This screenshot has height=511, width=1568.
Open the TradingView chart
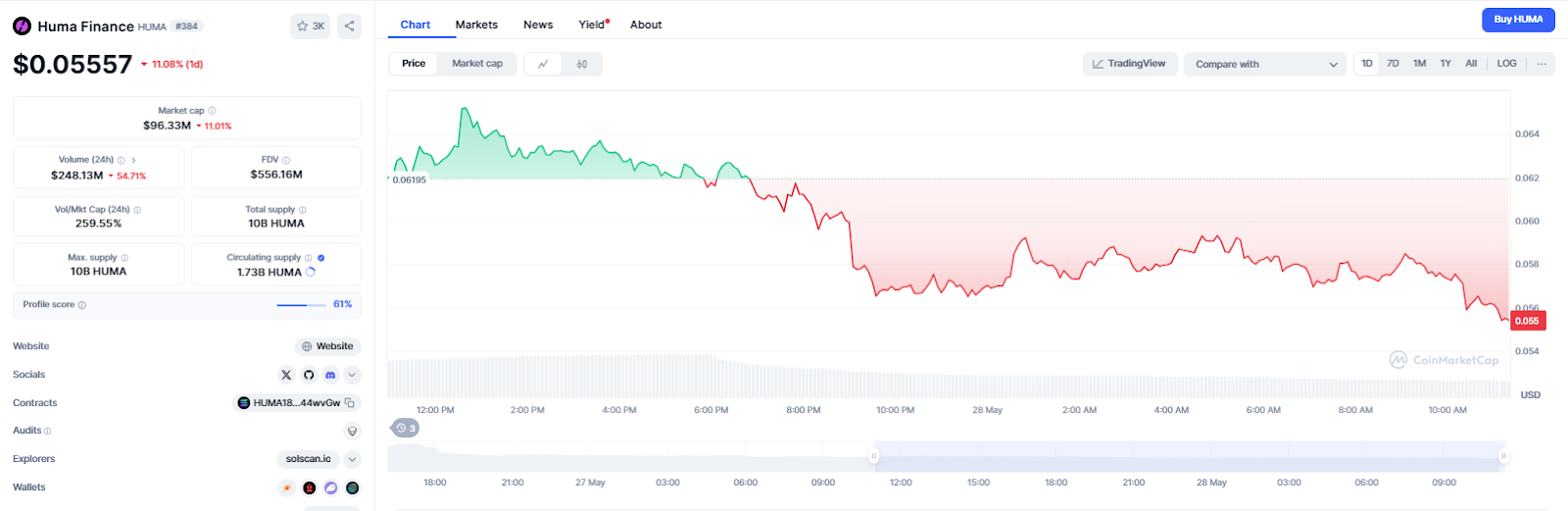(x=1129, y=64)
